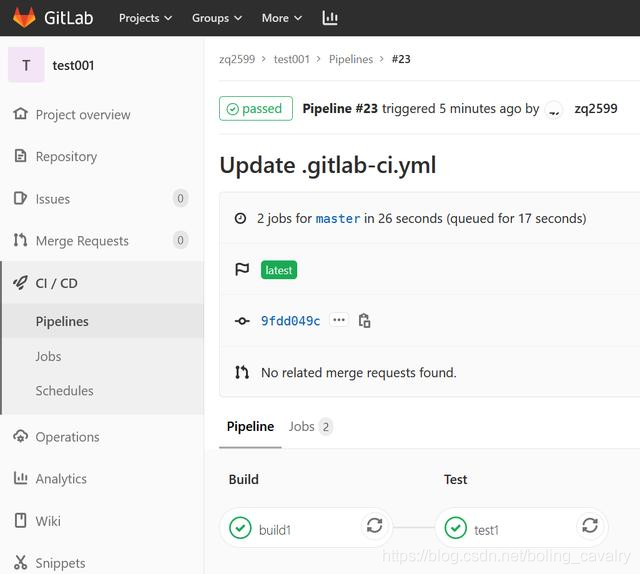Copy commit SHA to clipboard
This screenshot has height=574, width=640.
point(364,320)
